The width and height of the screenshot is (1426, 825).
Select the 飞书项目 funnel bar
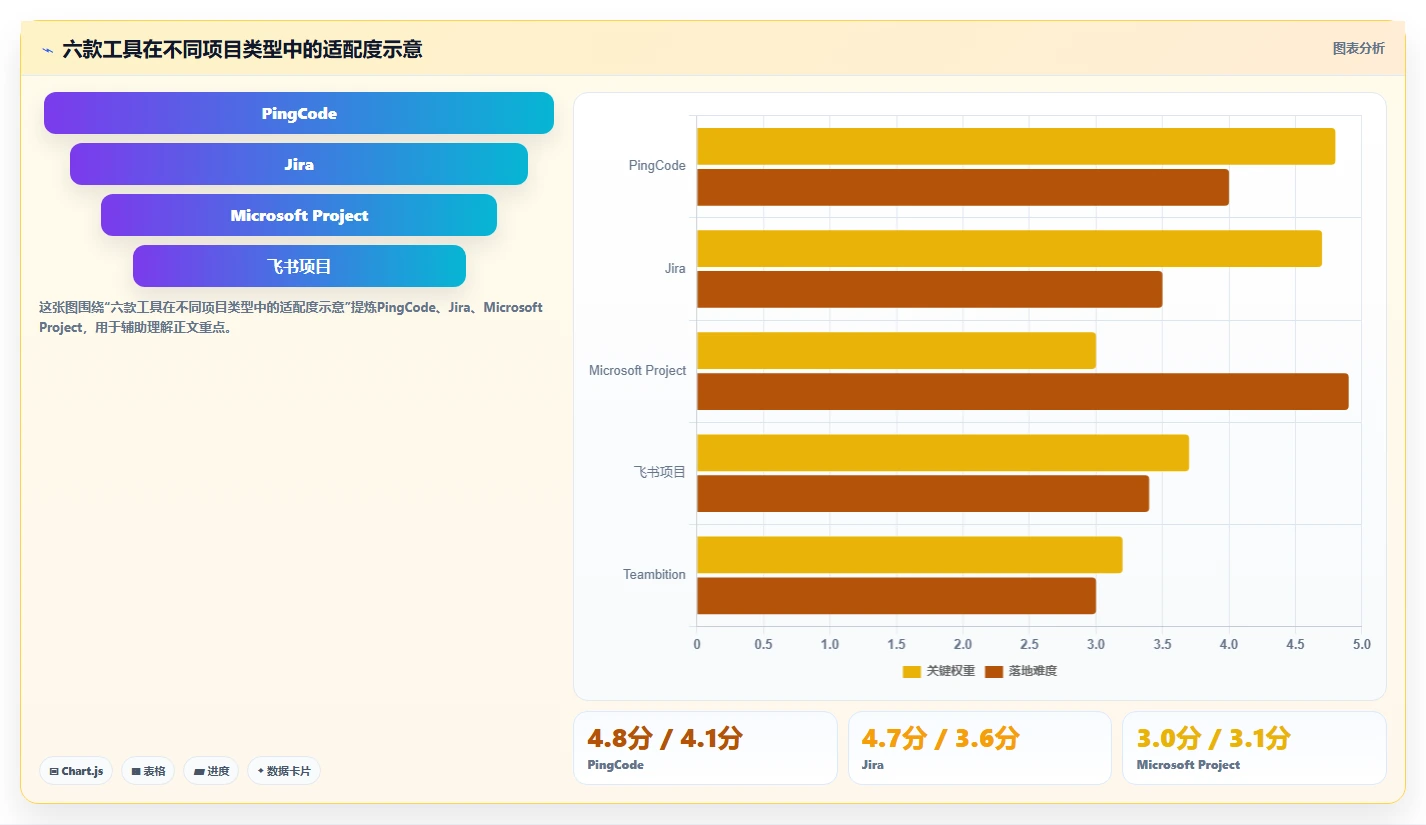[299, 266]
